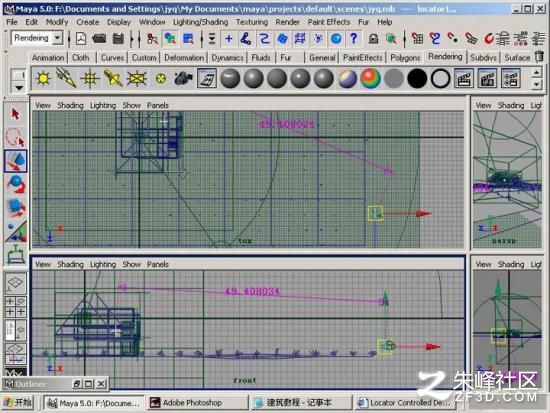Open the File menu
Screen dimensions: 550x413
pyautogui.click(x=12, y=22)
